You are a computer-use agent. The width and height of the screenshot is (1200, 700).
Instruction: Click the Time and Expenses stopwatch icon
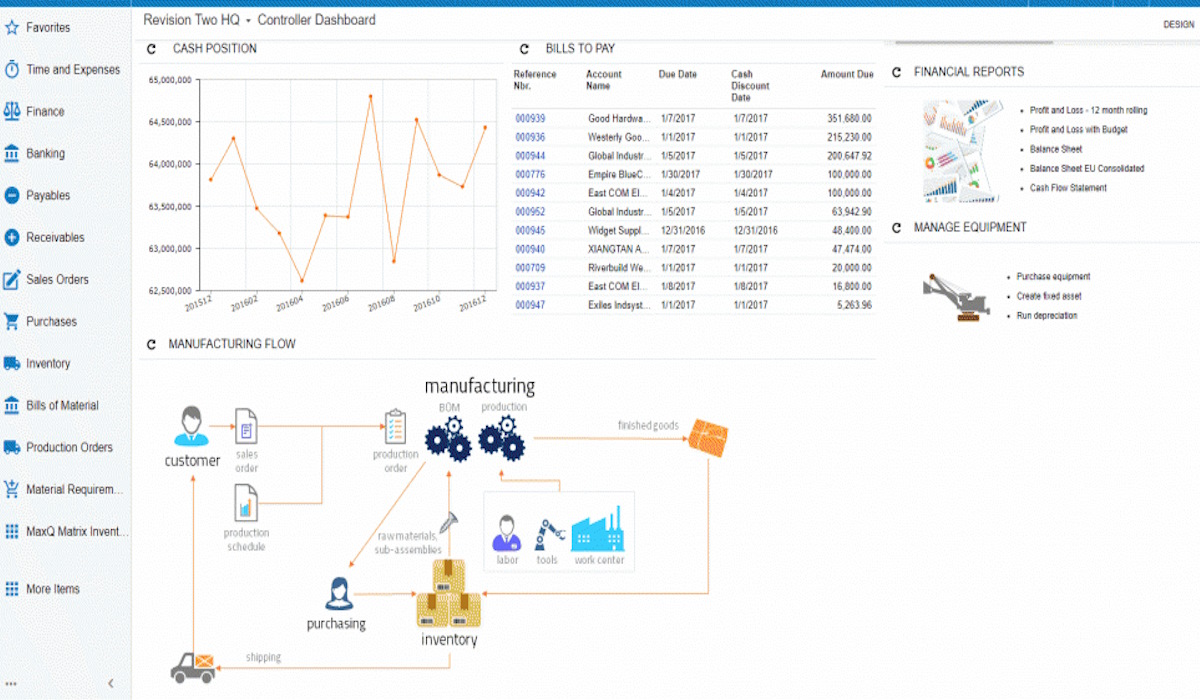pos(12,70)
